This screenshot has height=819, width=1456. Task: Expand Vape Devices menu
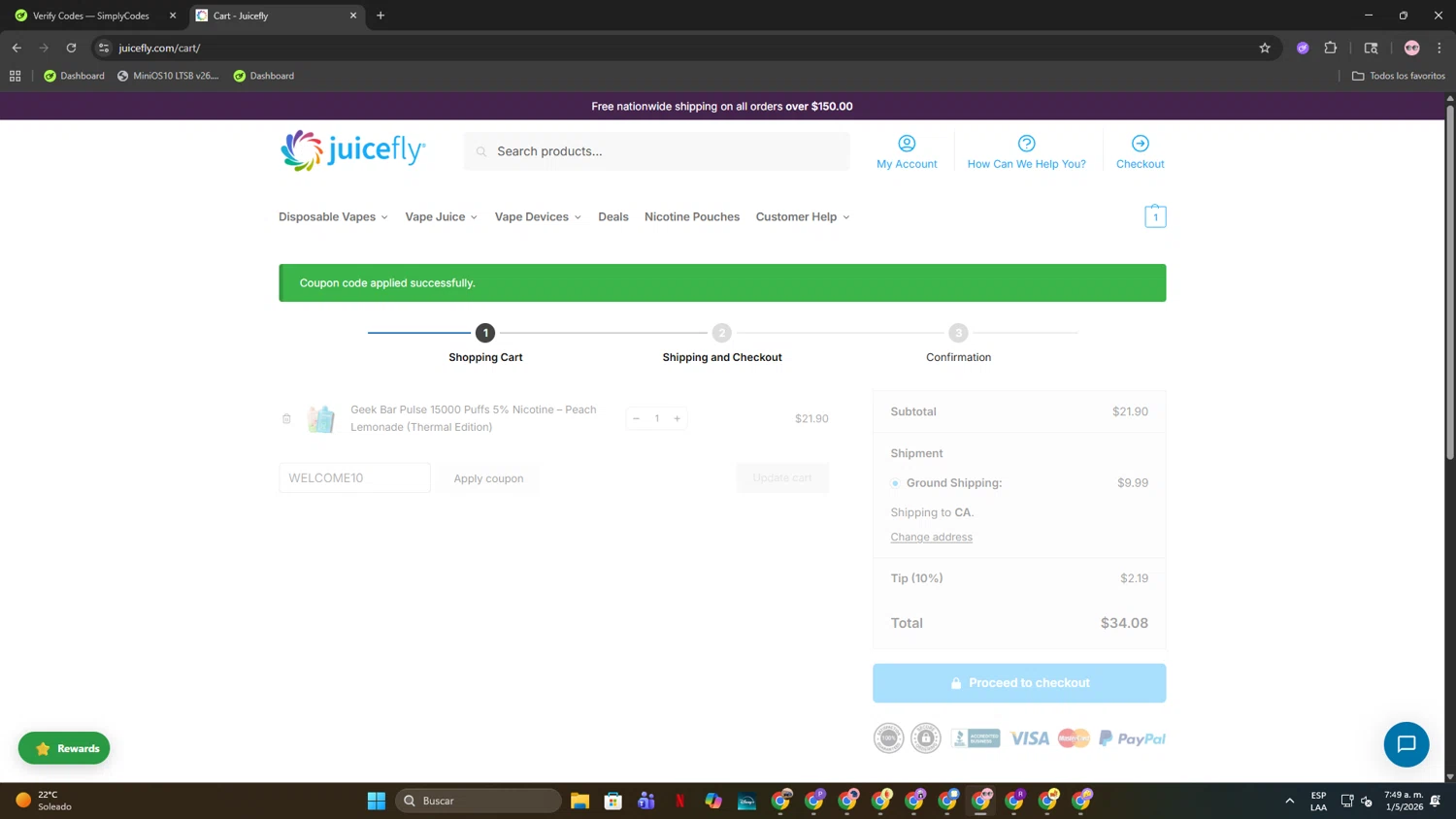[x=538, y=217]
